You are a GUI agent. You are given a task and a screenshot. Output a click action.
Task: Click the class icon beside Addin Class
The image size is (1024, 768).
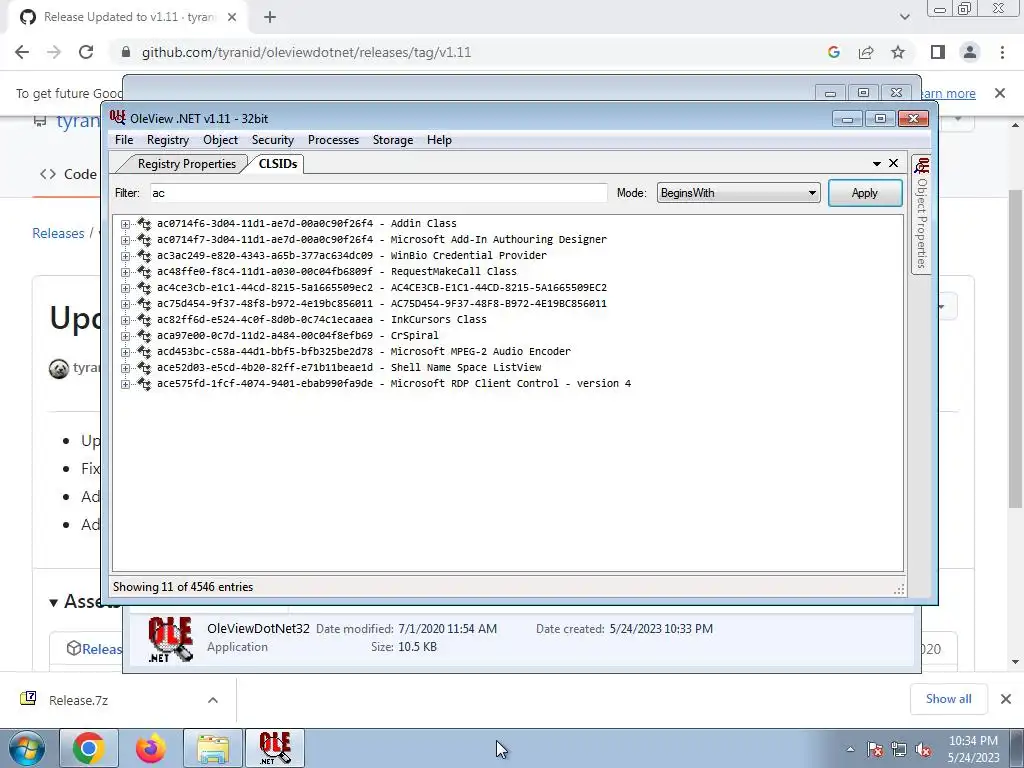click(x=144, y=223)
